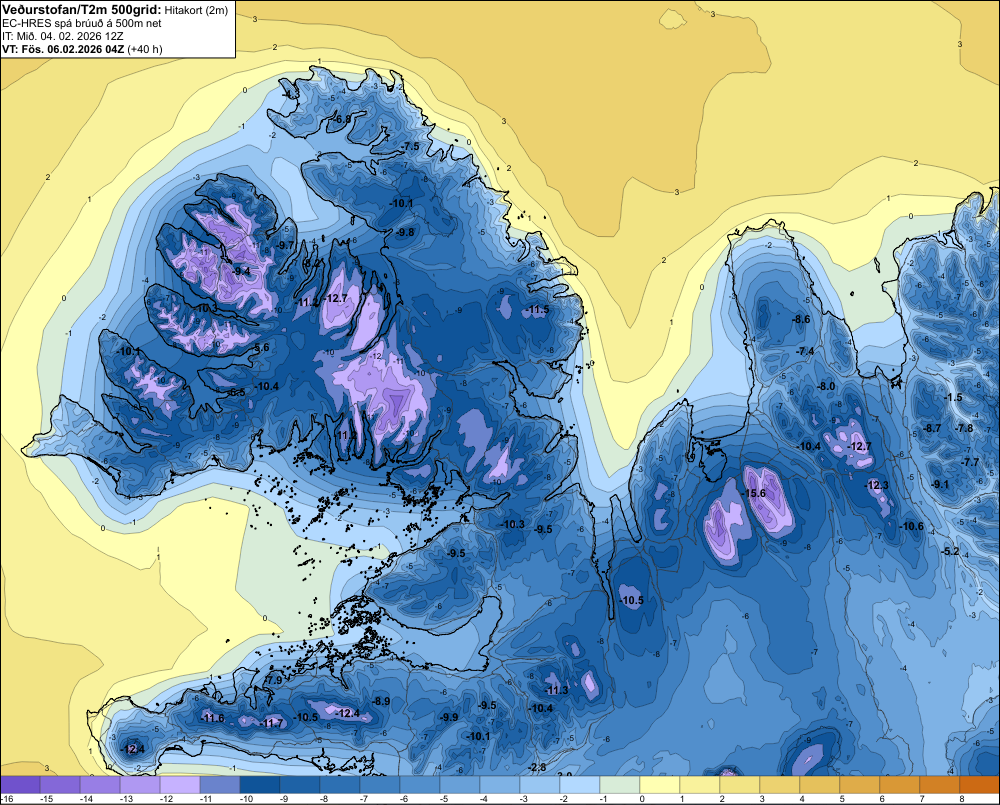Click the '-7.7' temperature label
1000x805 pixels.
pos(970,462)
